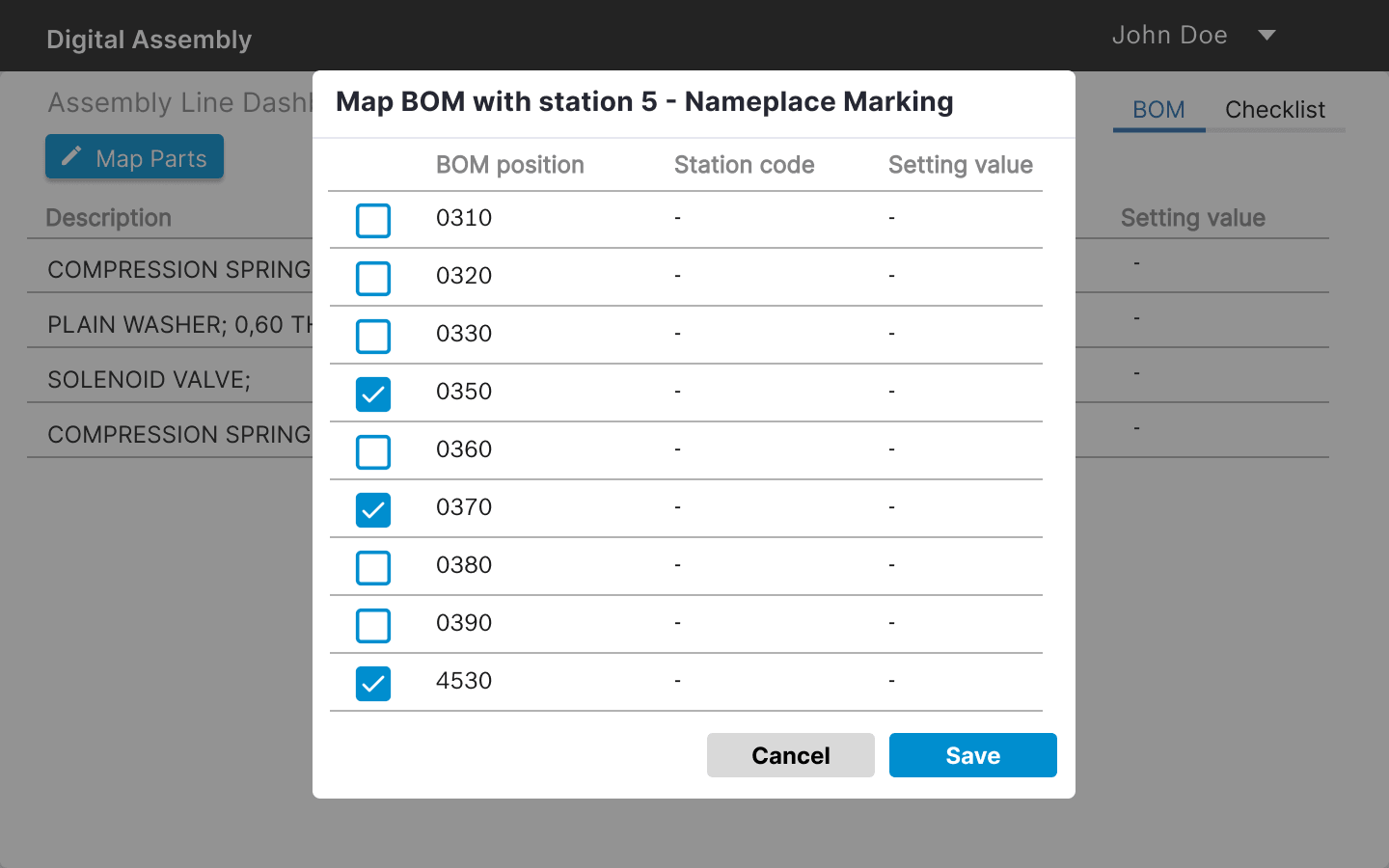Select the BOM tab
Screen dimensions: 1389x868
point(1158,109)
